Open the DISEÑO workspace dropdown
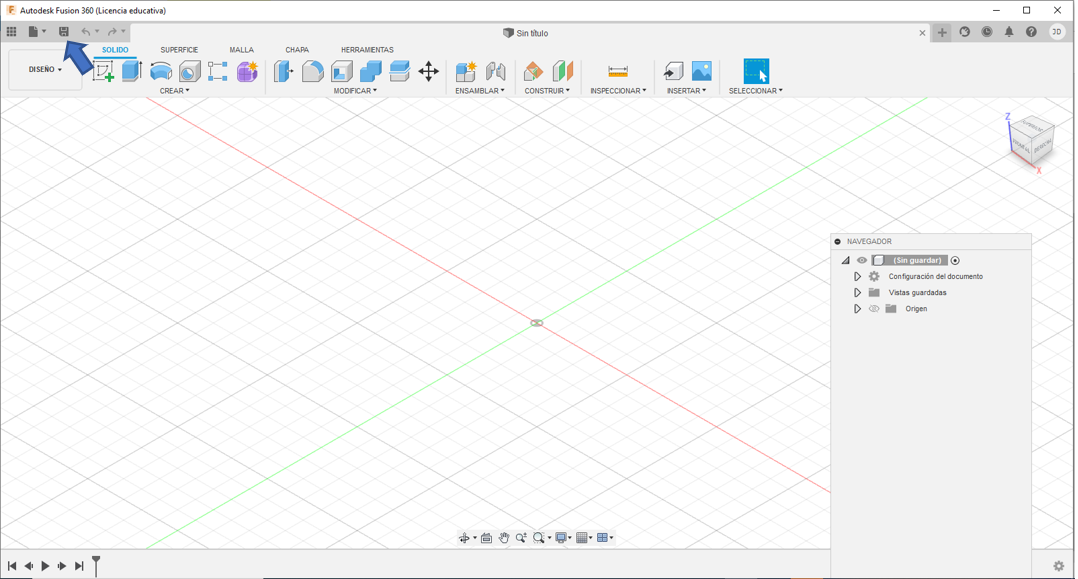The width and height of the screenshot is (1078, 579). 45,69
